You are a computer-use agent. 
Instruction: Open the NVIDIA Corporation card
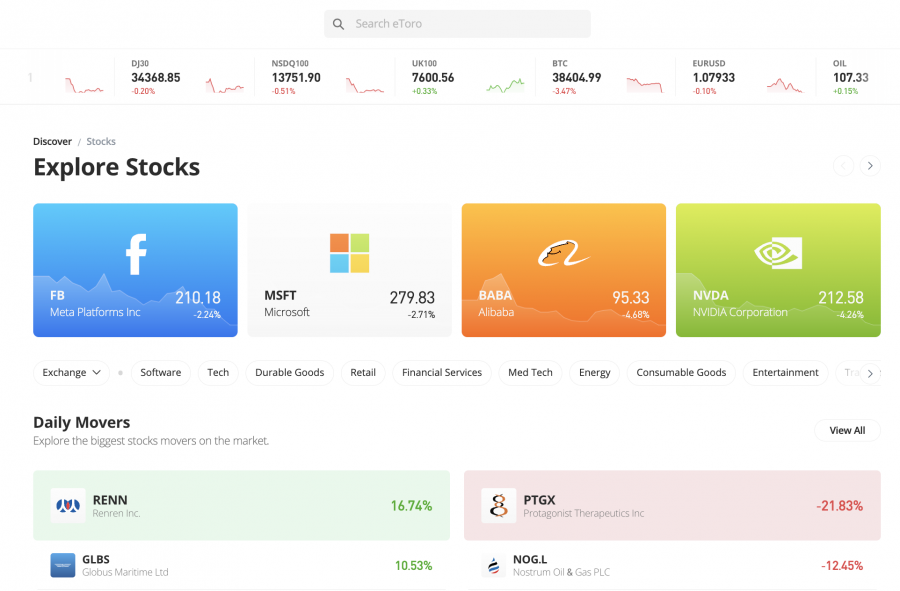778,270
